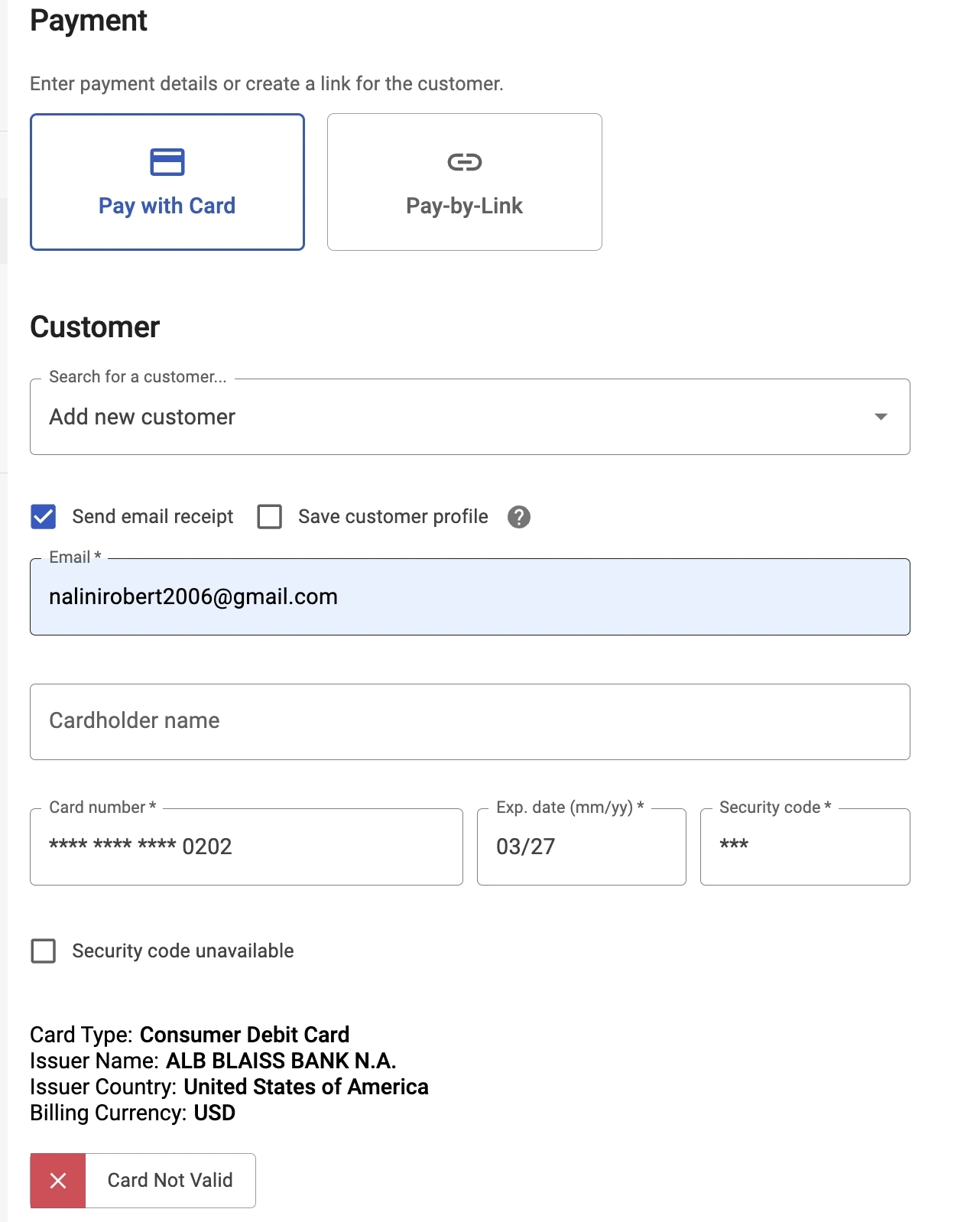Screen dimensions: 980x1222
Task: Switch to Pay-by-Link option
Action: point(464,182)
